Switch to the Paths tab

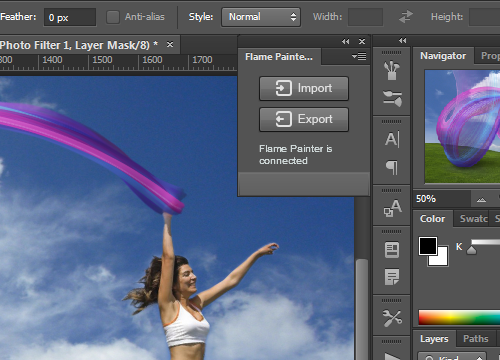[x=476, y=339]
